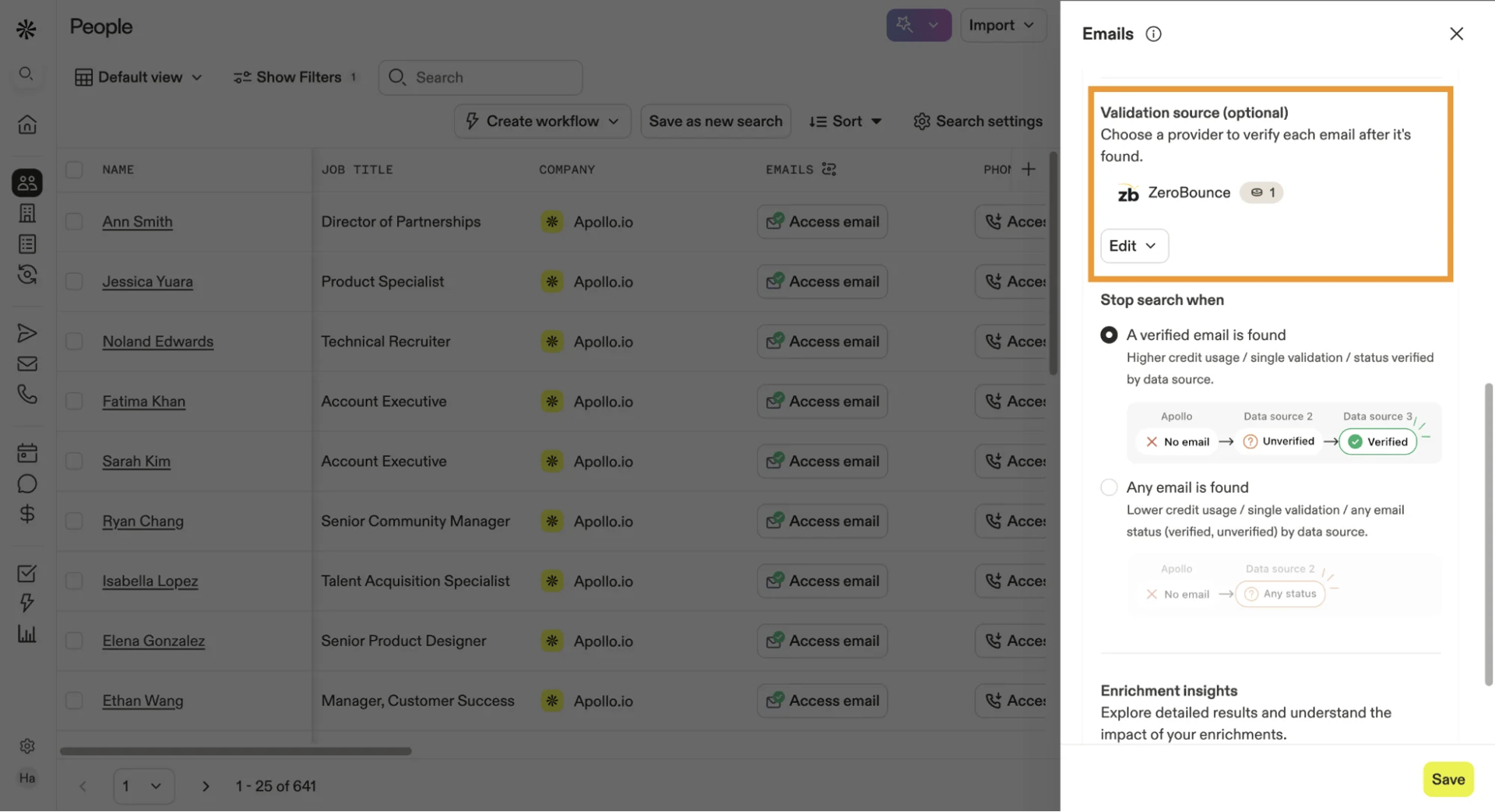Click the Home icon in sidebar

[27, 125]
